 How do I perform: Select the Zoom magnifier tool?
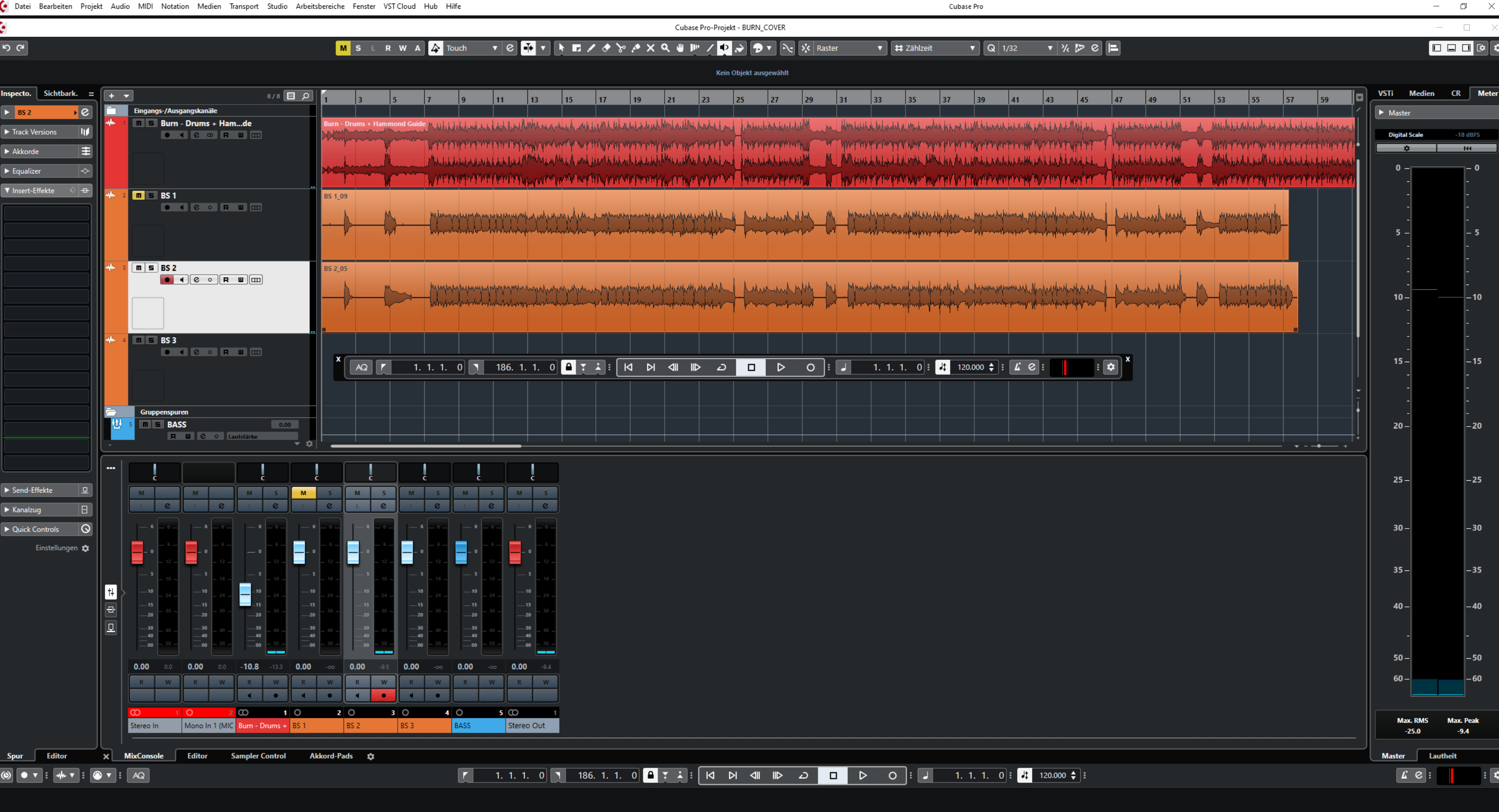pos(665,48)
